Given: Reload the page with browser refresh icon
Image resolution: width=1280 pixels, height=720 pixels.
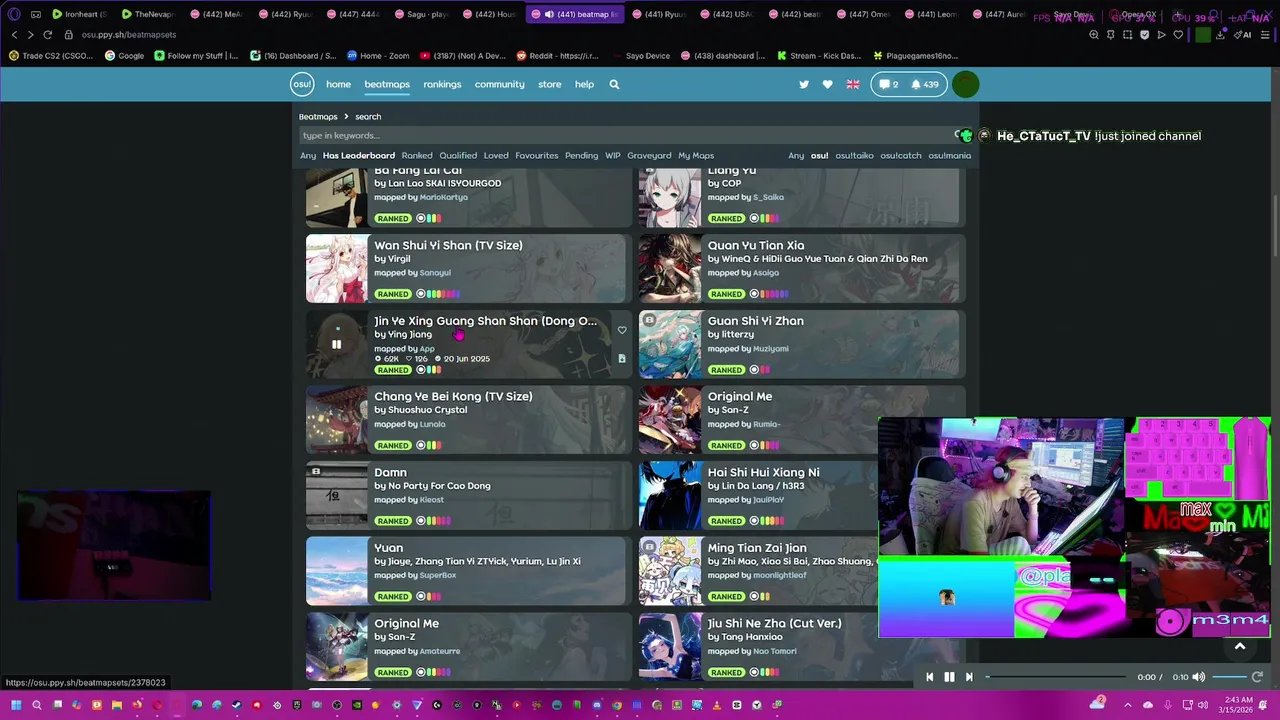Looking at the screenshot, I should (x=47, y=35).
